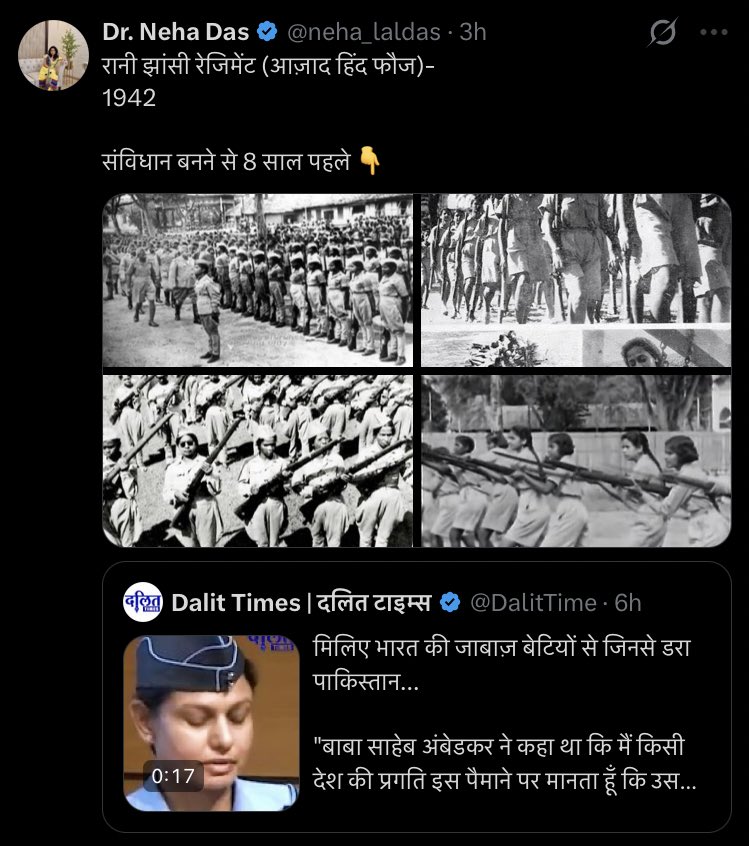This screenshot has height=846, width=749.
Task: Open the Dalit Times logo avatar
Action: point(142,602)
